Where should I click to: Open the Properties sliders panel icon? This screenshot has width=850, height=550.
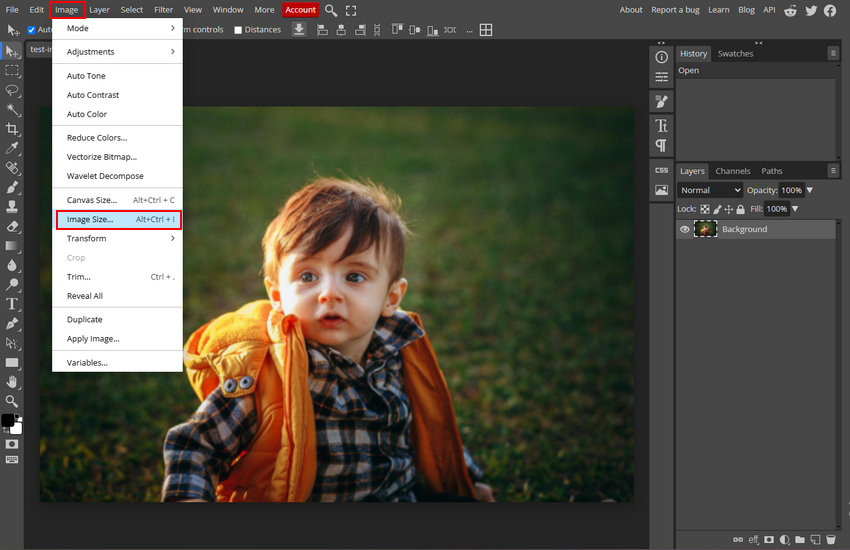[661, 77]
